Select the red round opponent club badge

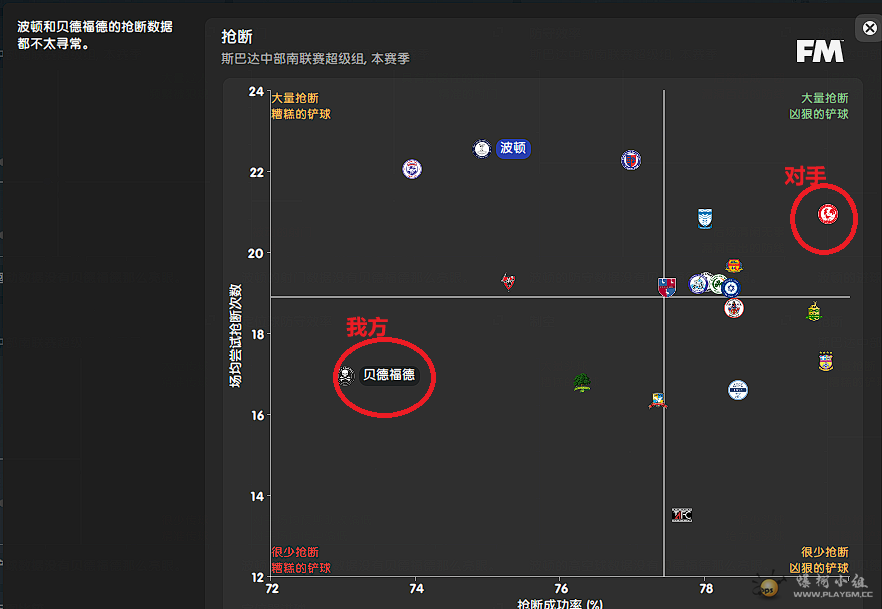827,214
